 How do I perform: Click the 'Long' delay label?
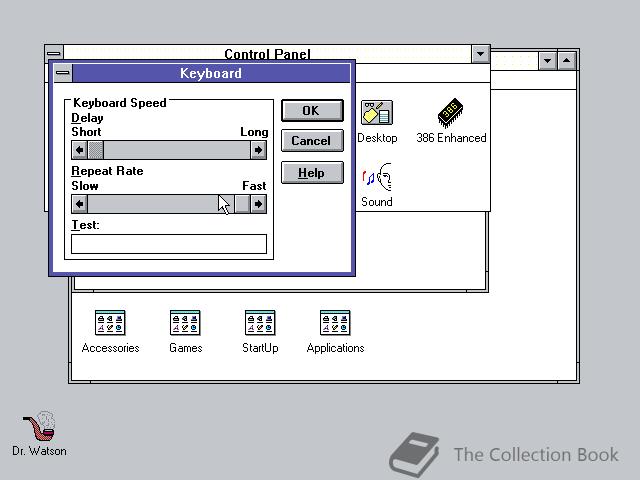254,132
